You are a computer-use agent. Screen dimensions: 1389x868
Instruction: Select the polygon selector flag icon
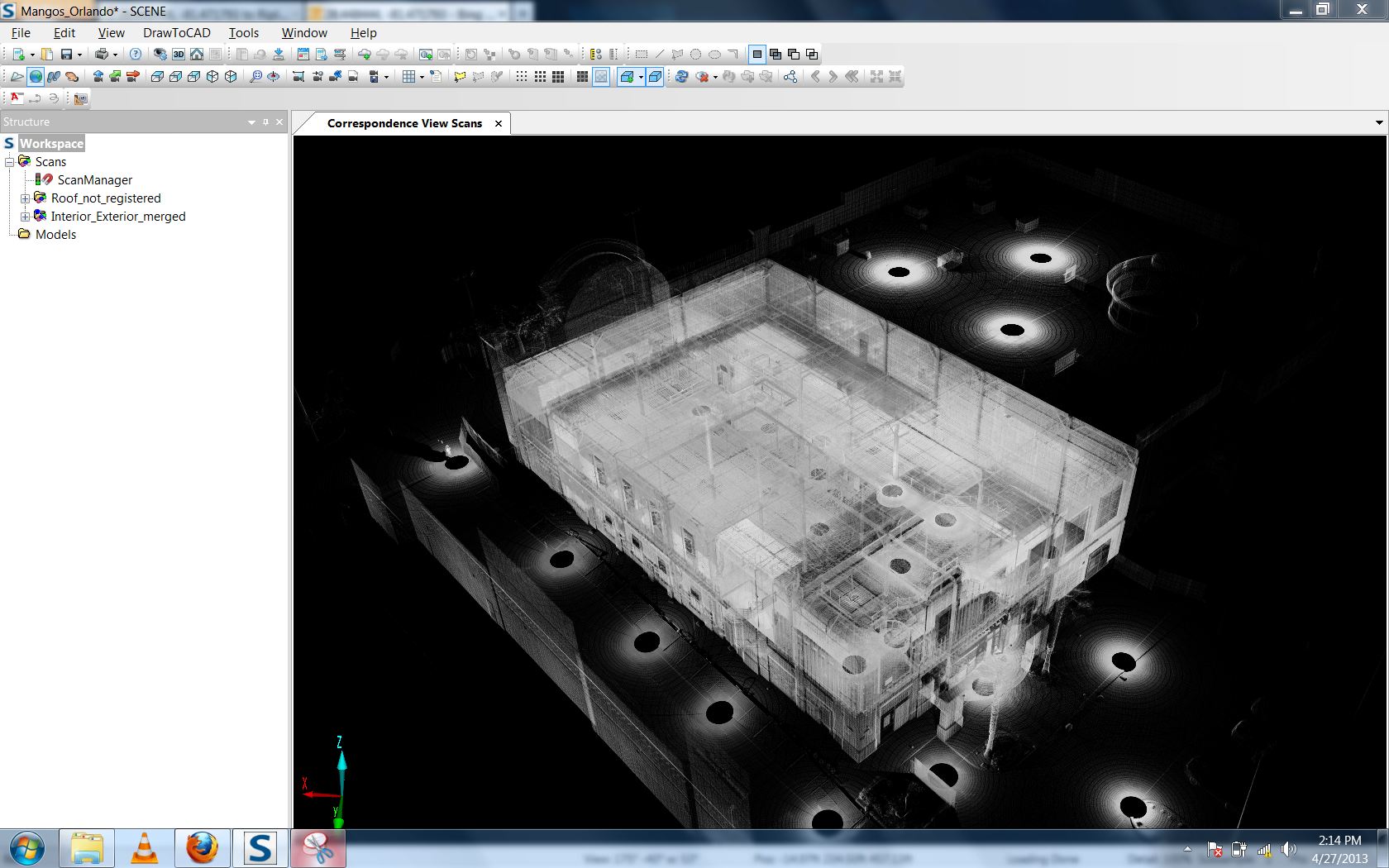pyautogui.click(x=677, y=54)
